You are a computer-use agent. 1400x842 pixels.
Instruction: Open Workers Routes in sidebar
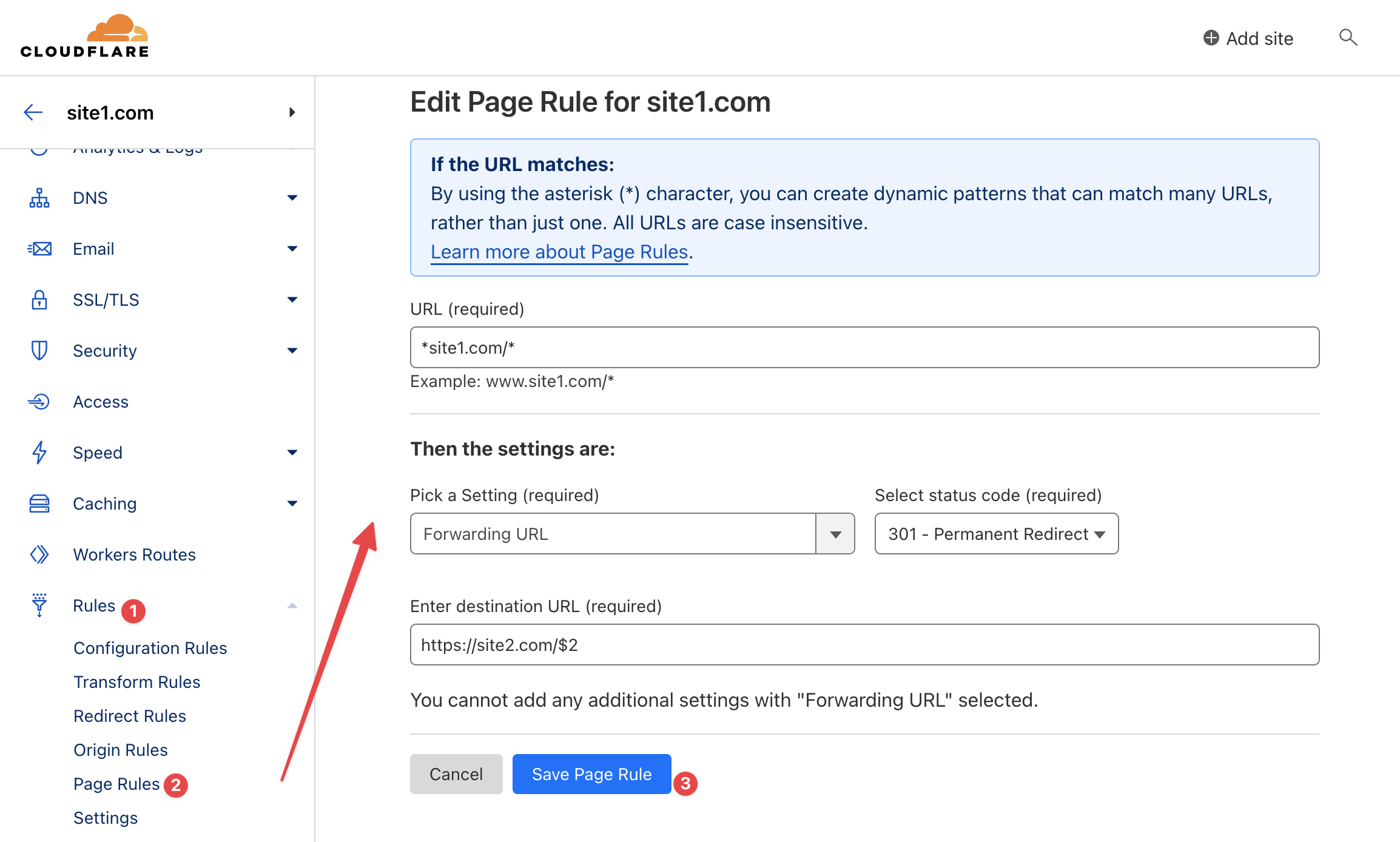point(135,554)
